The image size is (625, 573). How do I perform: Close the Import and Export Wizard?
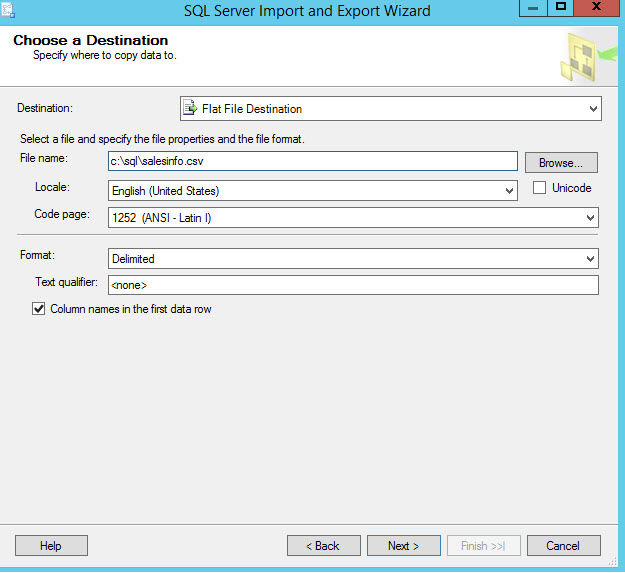click(x=597, y=8)
